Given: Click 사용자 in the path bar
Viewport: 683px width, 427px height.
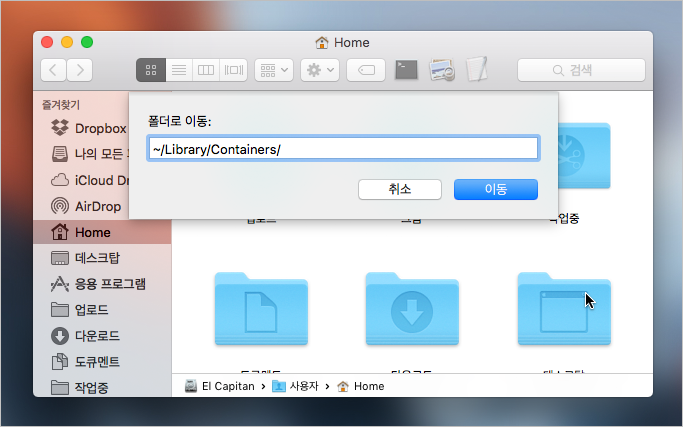Looking at the screenshot, I should click(x=296, y=386).
